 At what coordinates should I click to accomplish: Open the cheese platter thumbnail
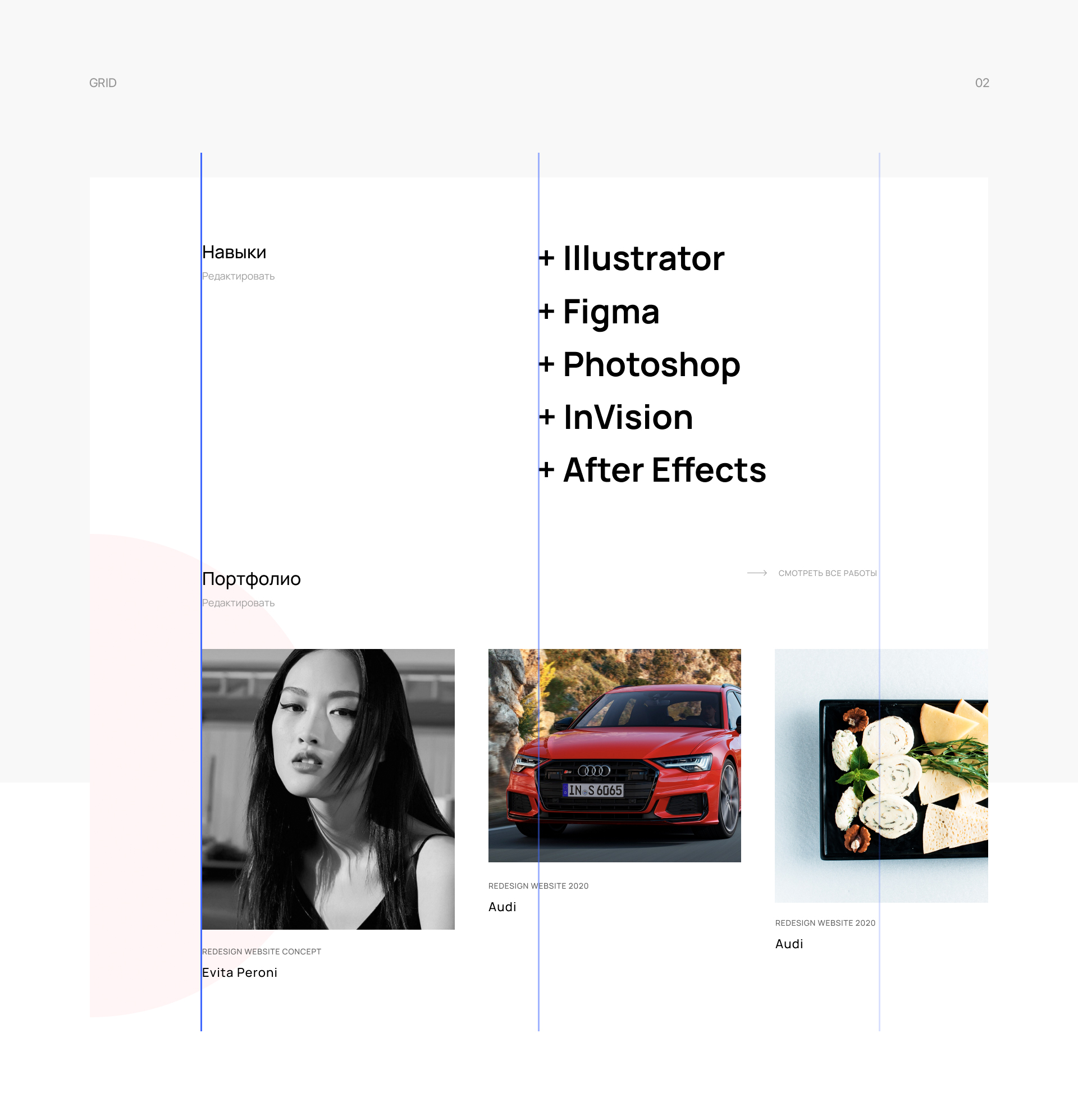tap(881, 776)
